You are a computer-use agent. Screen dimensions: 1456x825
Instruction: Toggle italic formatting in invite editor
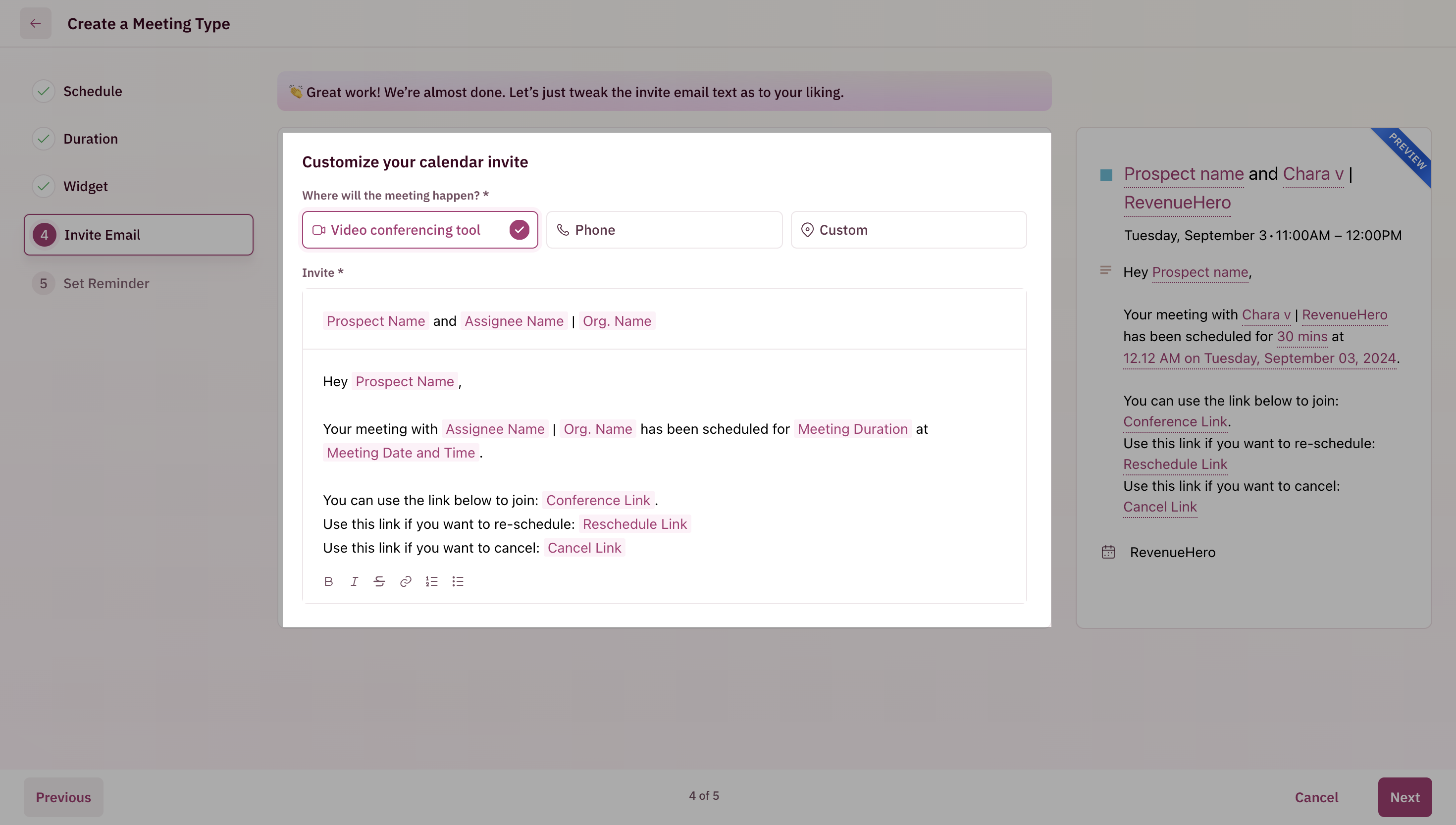pos(354,581)
